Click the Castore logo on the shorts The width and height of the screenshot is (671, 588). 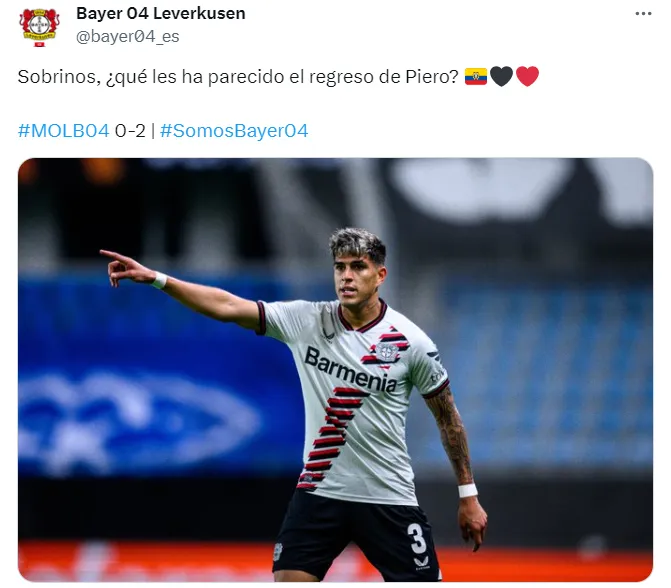pyautogui.click(x=422, y=563)
